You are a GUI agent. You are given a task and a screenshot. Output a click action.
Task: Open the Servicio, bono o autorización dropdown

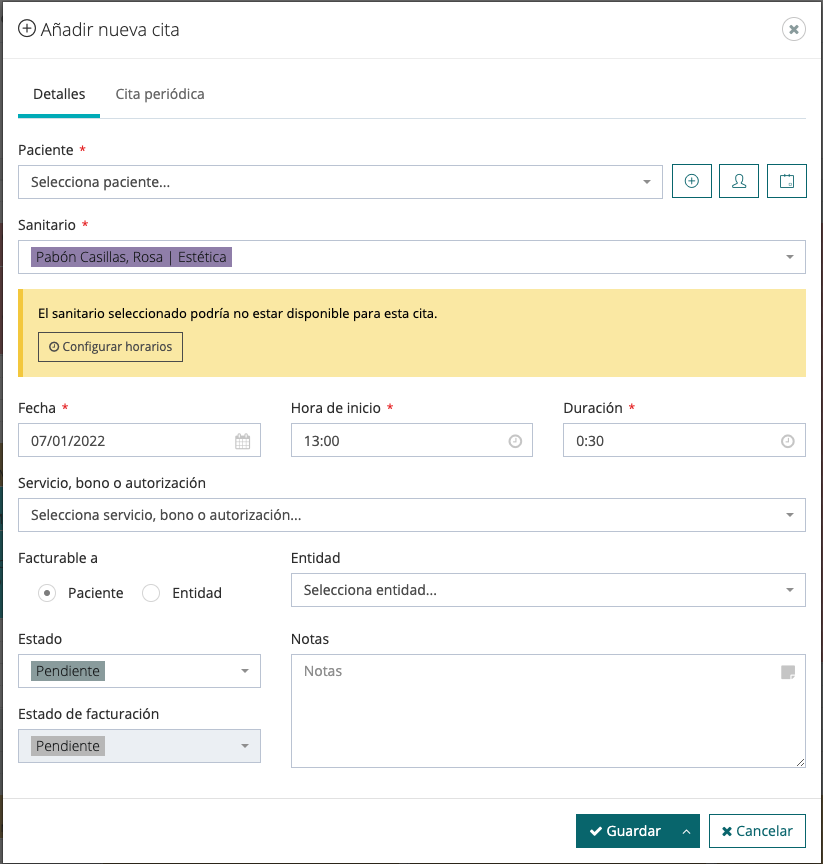[x=411, y=515]
